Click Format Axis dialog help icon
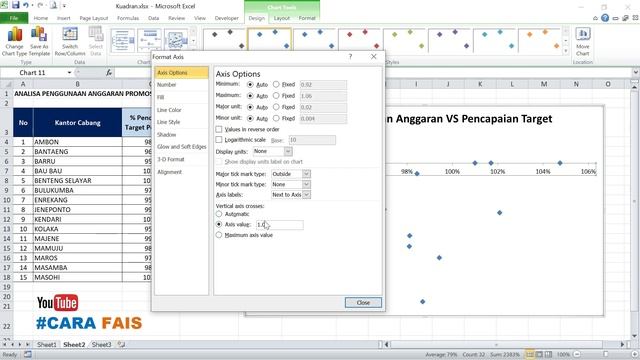Viewport: 640px width, 360px height. click(350, 57)
